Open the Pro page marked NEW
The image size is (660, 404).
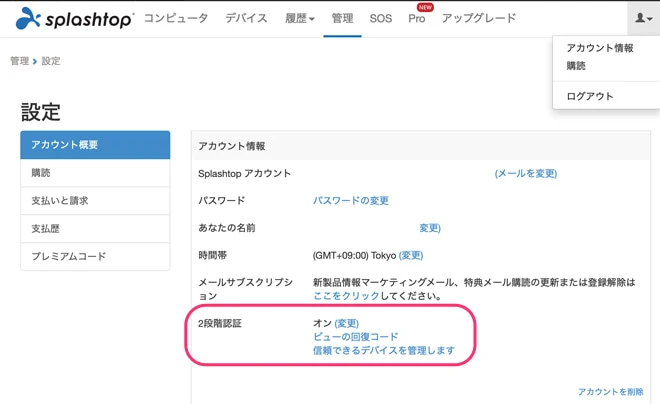[x=417, y=18]
